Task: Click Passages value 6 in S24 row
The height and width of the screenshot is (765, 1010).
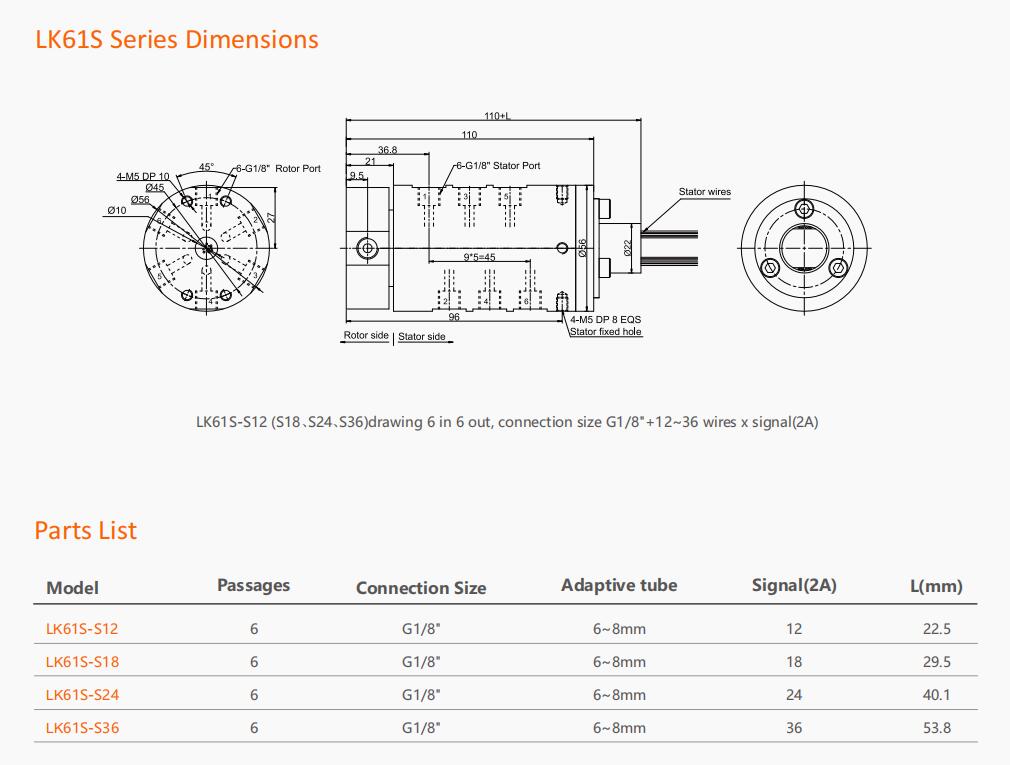Action: point(254,695)
